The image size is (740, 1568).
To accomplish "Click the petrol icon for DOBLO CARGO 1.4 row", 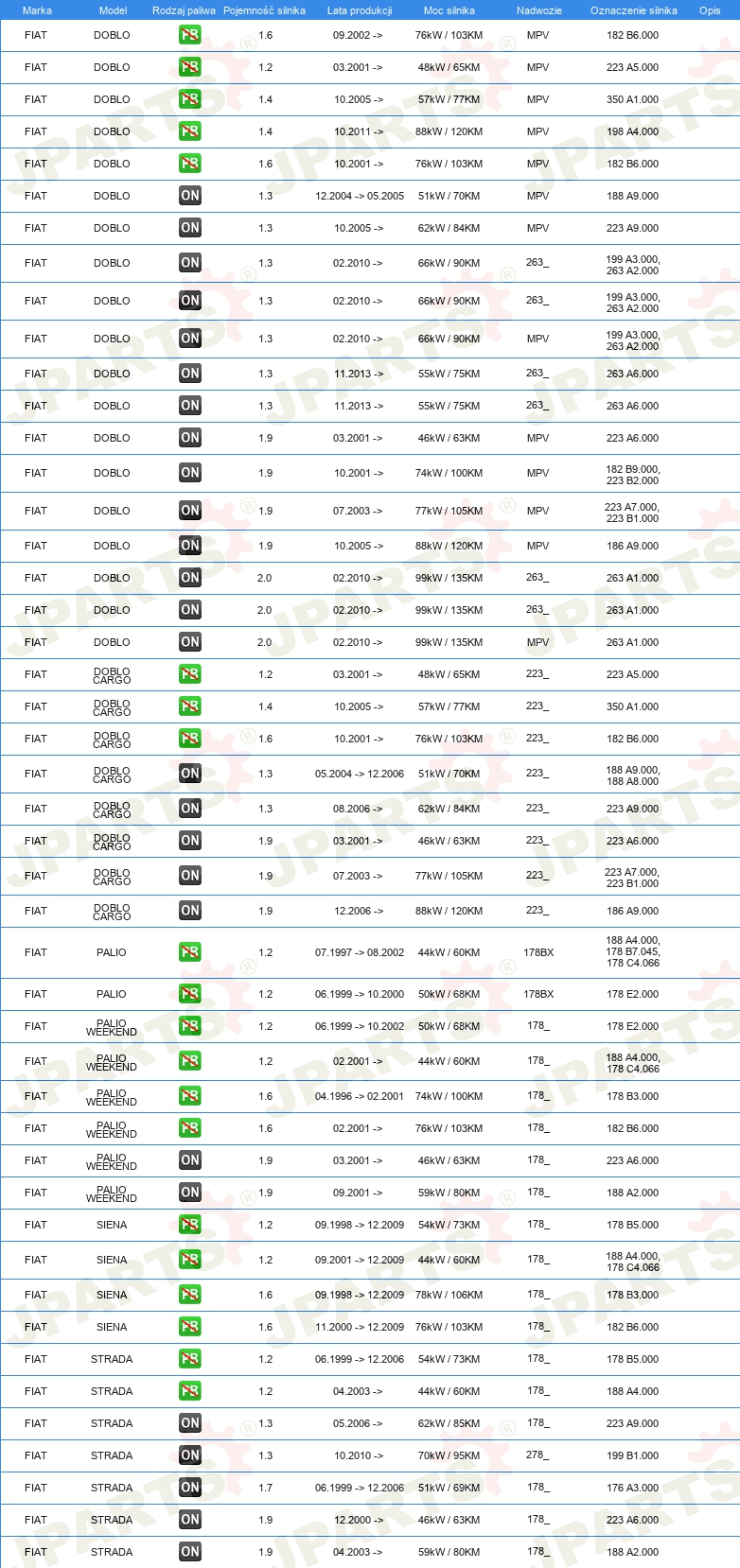I will (190, 706).
